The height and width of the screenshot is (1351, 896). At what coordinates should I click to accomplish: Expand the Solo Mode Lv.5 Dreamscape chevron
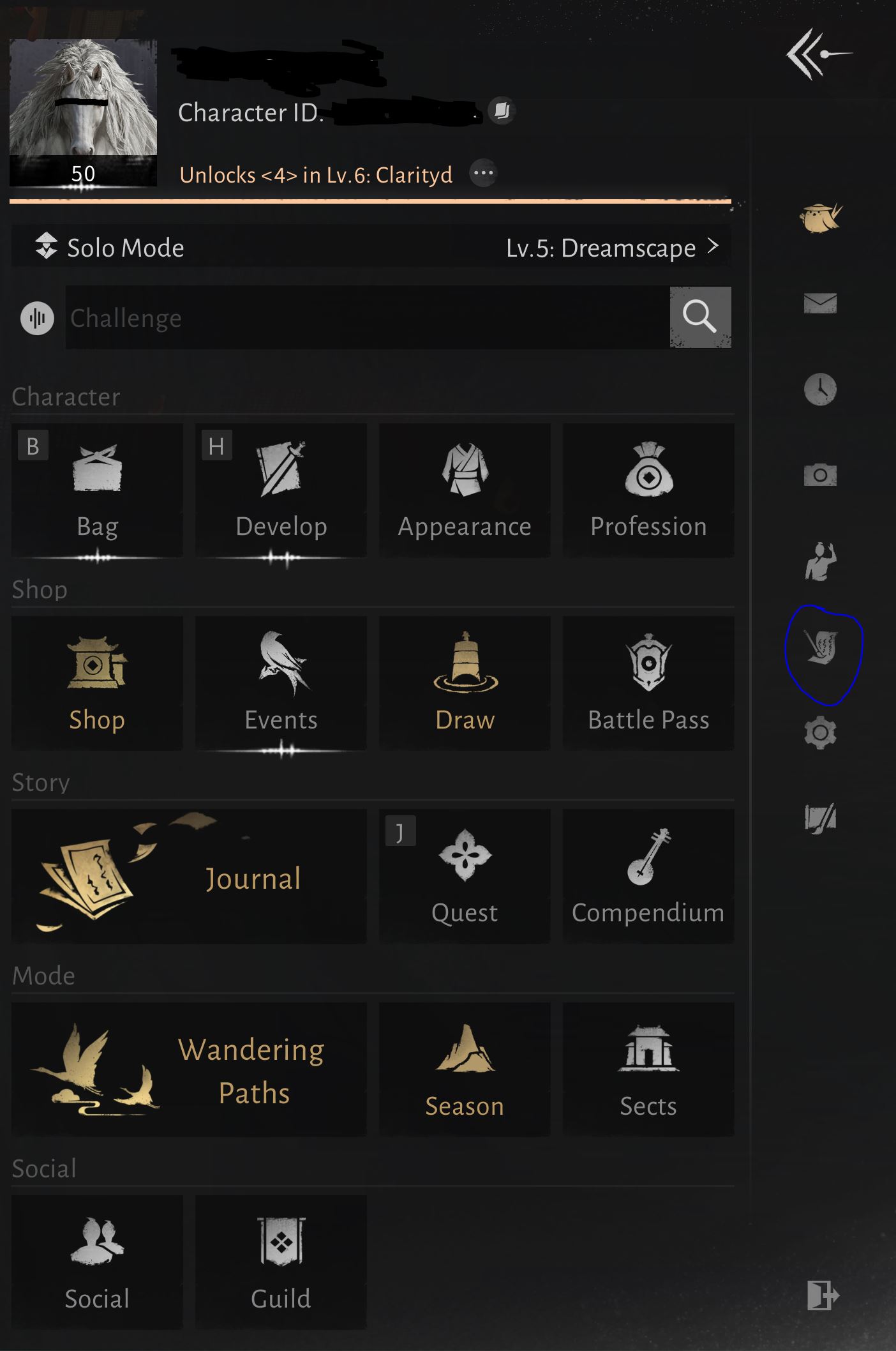tap(713, 246)
